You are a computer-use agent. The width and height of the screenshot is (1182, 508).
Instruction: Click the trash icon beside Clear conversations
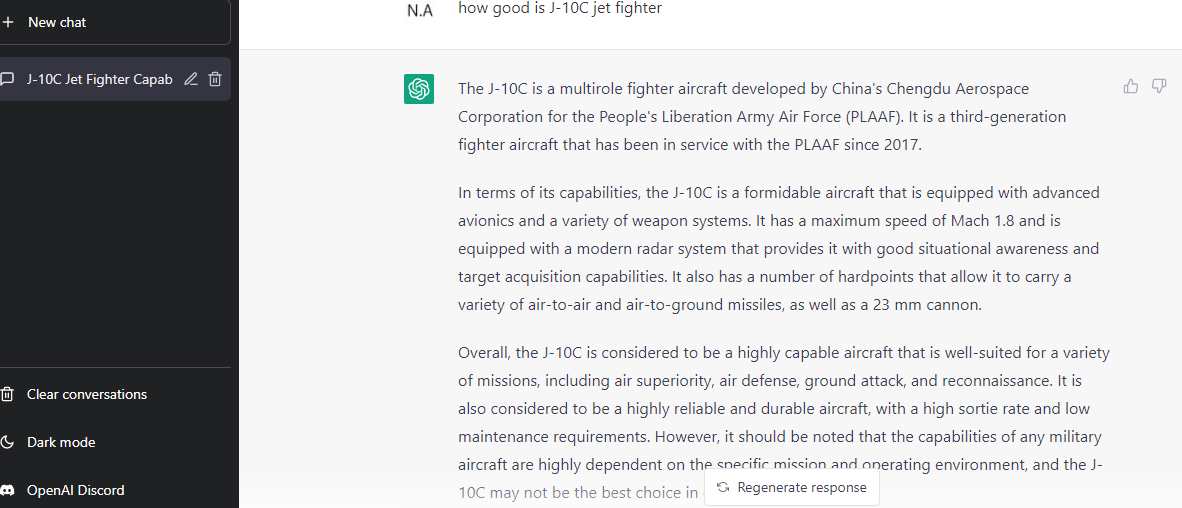coord(8,394)
